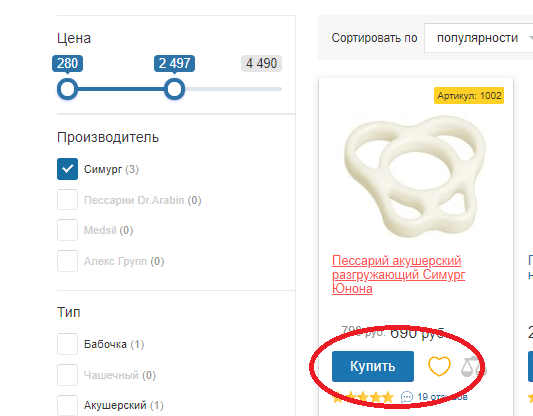Toggle the Чашечный type checkbox
Screen dimensions: 533x416
[67, 375]
